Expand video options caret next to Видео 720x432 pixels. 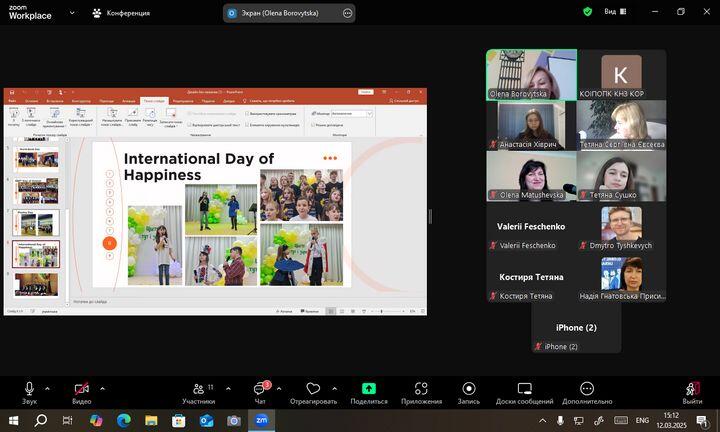point(102,389)
